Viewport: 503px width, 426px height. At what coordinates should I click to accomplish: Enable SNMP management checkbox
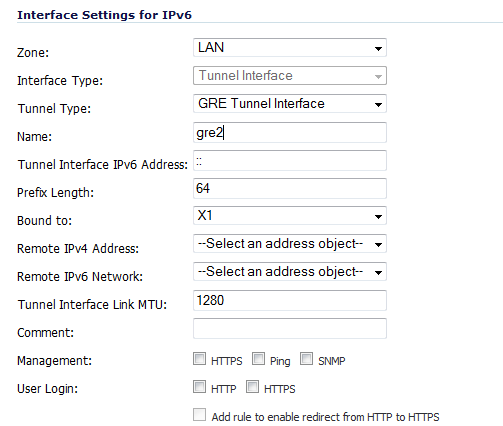pyautogui.click(x=306, y=359)
